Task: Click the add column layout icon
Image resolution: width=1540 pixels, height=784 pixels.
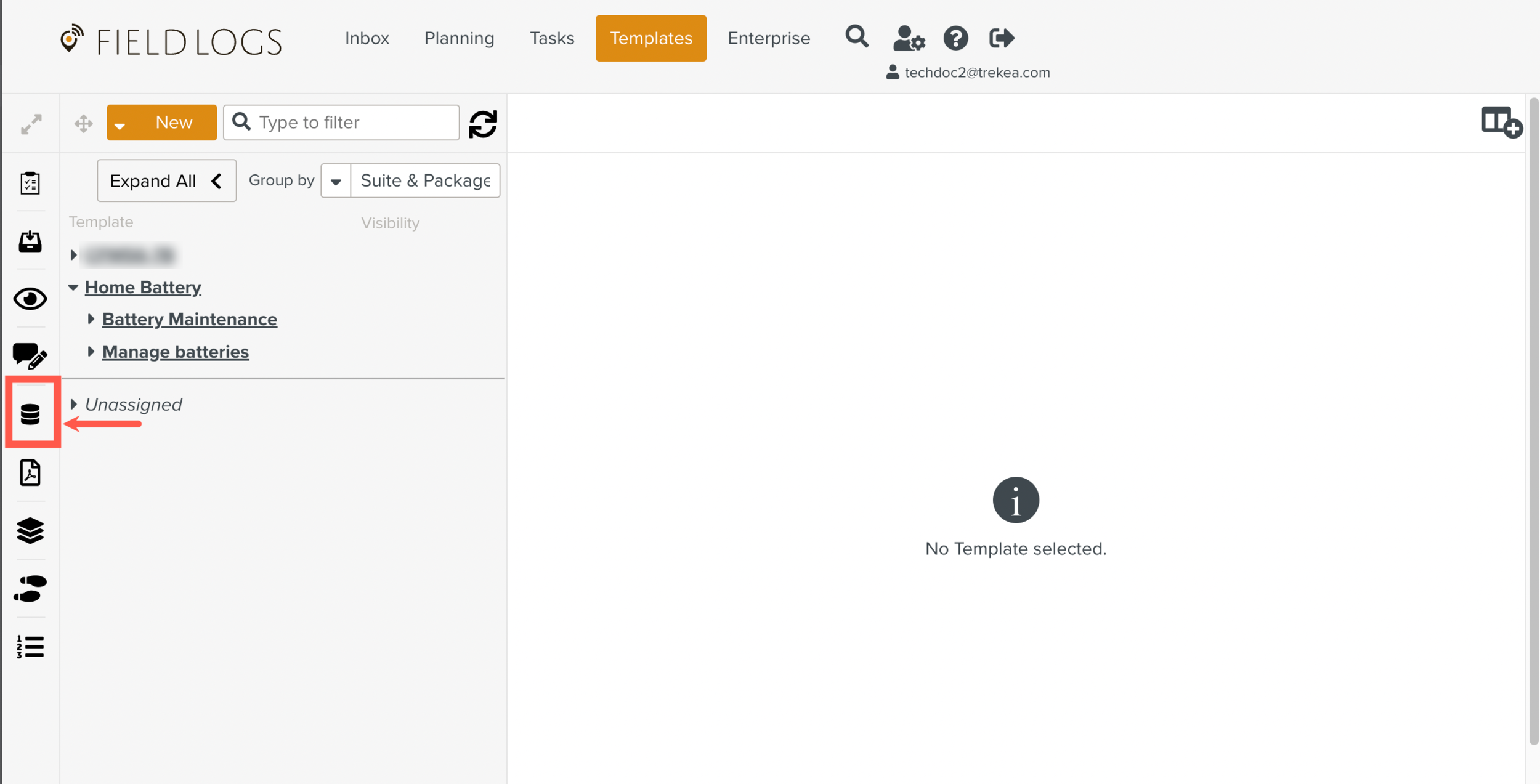Action: pyautogui.click(x=1502, y=121)
